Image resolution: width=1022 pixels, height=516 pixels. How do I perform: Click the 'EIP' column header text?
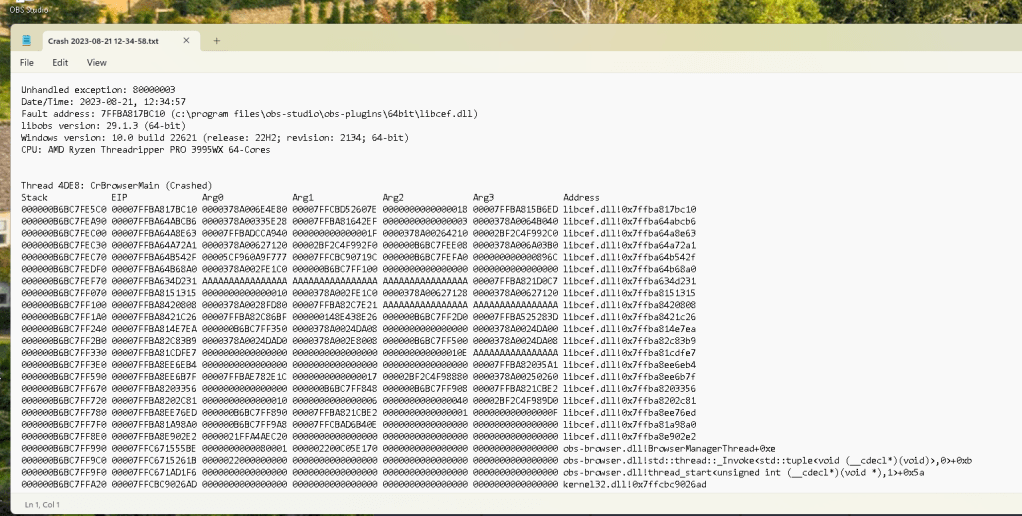point(119,197)
